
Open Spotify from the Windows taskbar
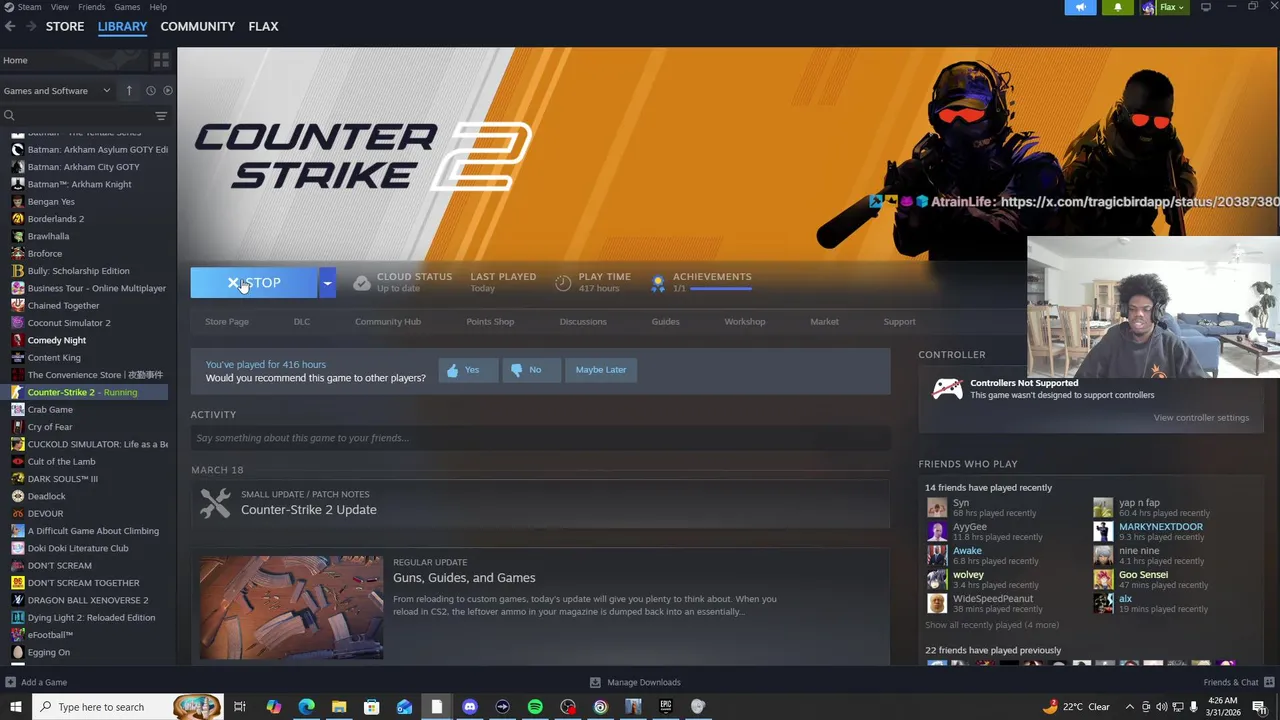535,707
